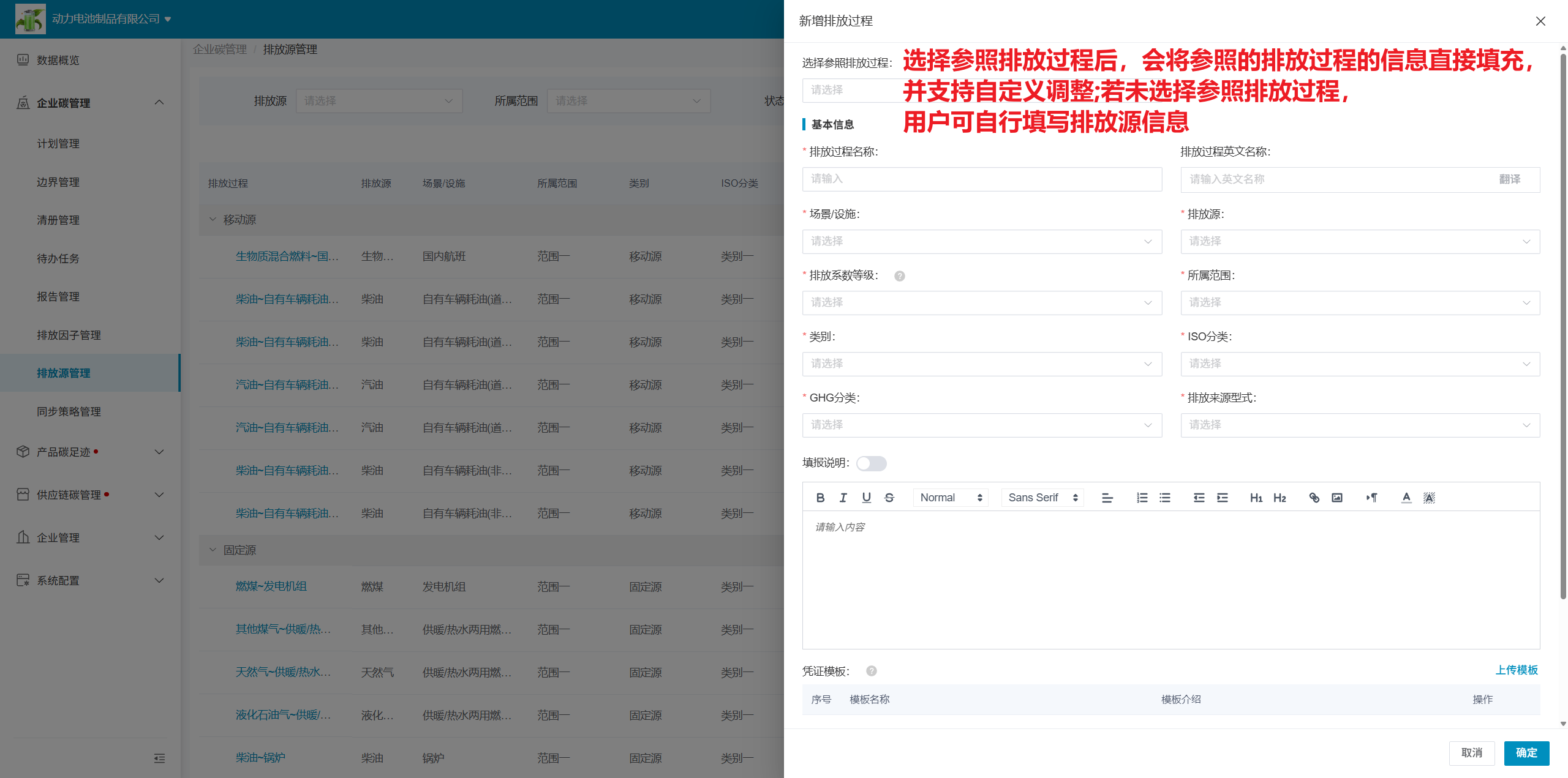The width and height of the screenshot is (1568, 778).
Task: Toggle the 填报说明 switch
Action: point(871,463)
